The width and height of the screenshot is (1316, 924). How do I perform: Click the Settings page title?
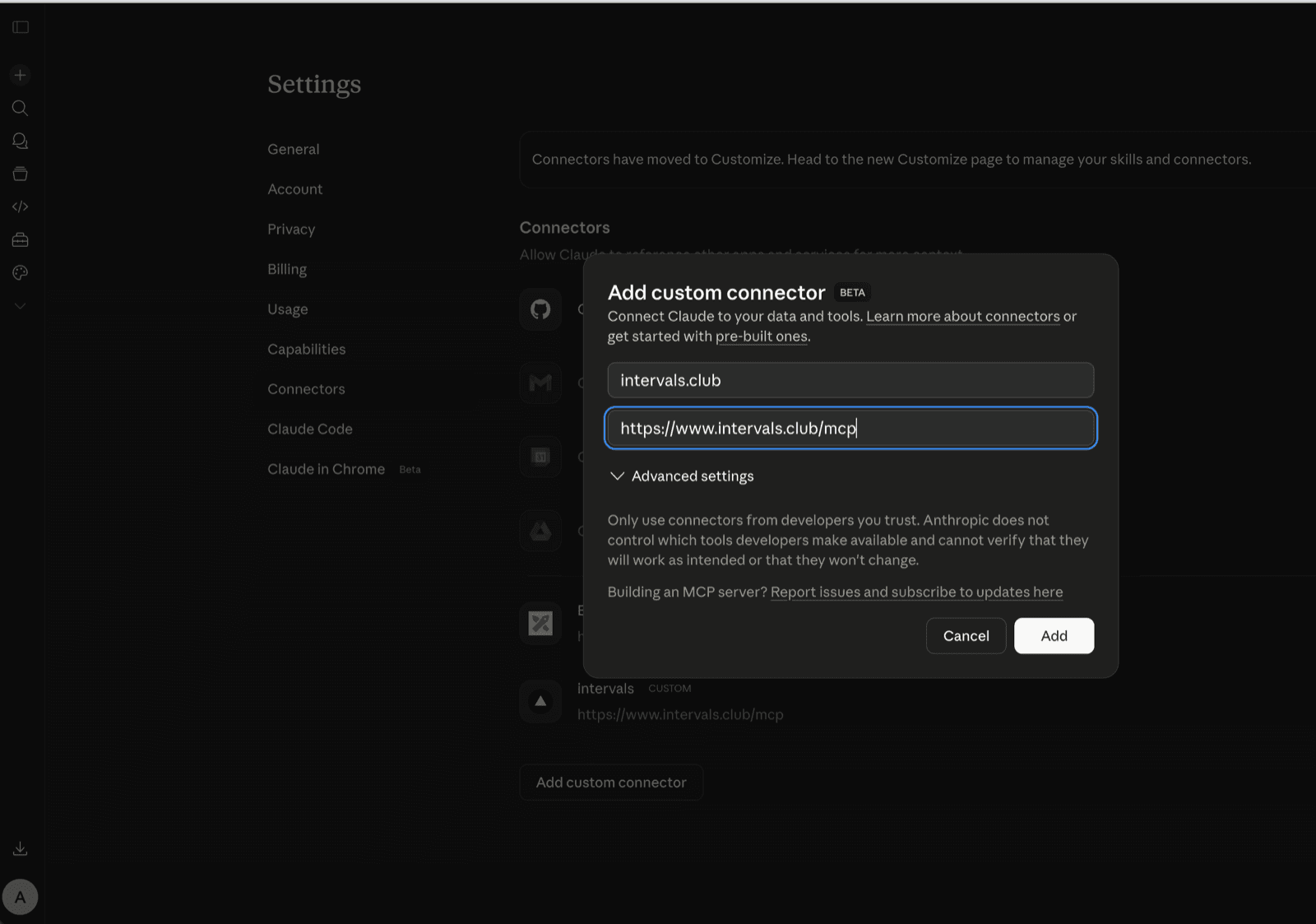(x=314, y=85)
